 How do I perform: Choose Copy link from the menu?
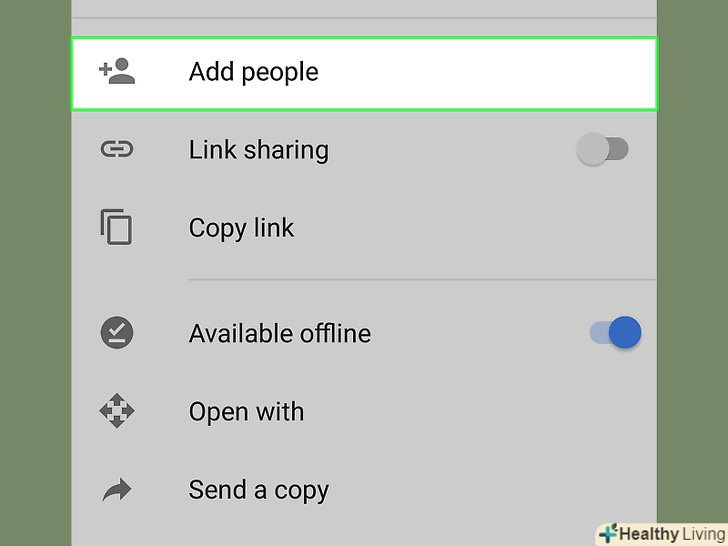(x=364, y=228)
